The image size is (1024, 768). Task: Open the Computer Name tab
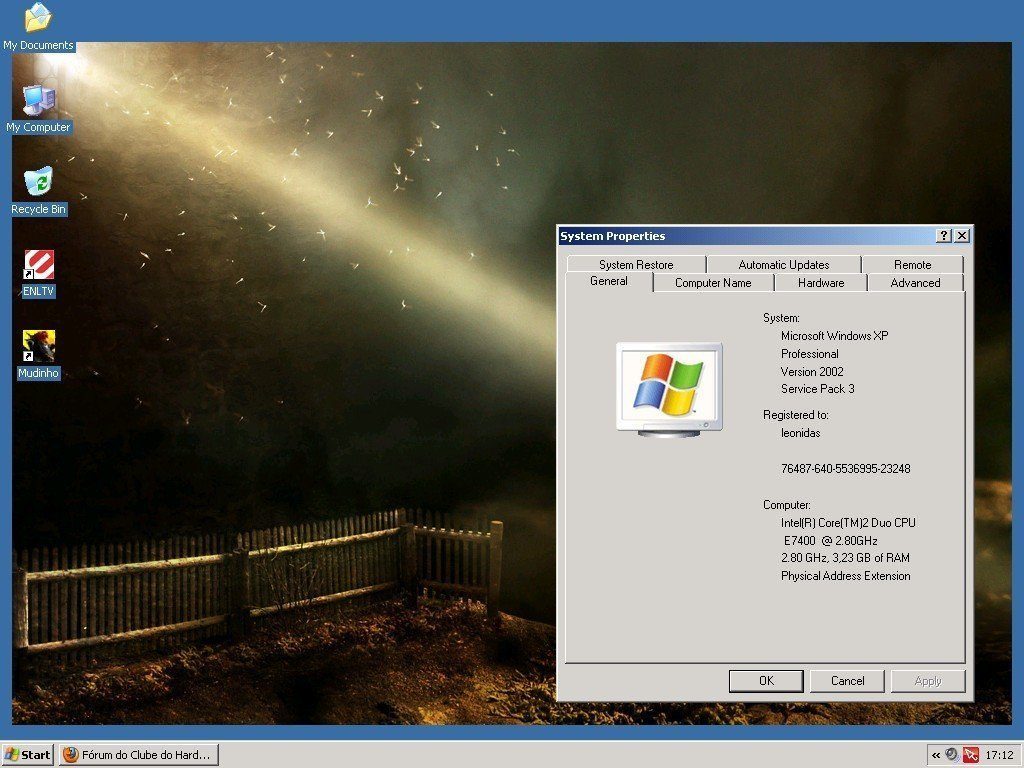tap(713, 283)
